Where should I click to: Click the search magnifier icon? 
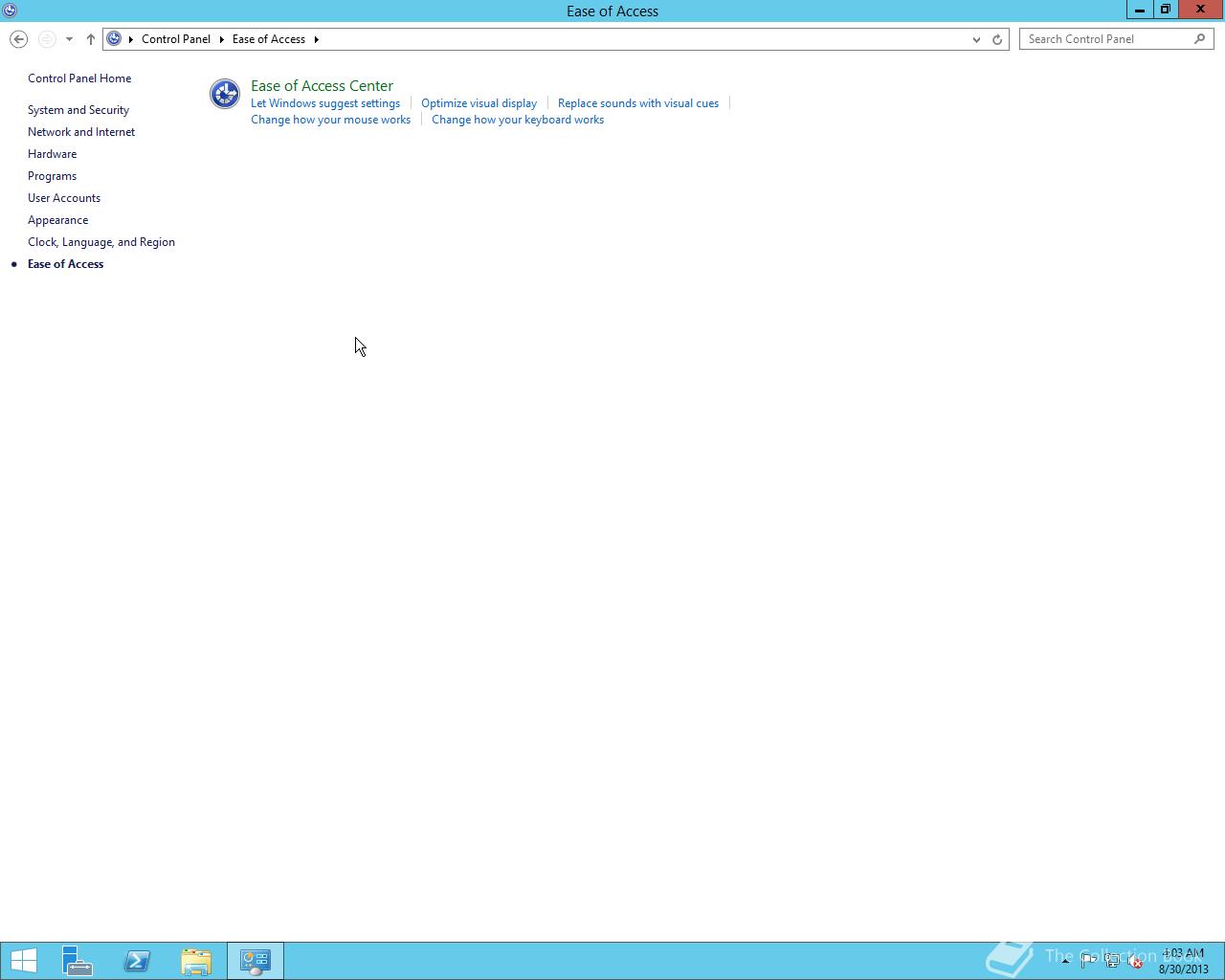point(1200,39)
